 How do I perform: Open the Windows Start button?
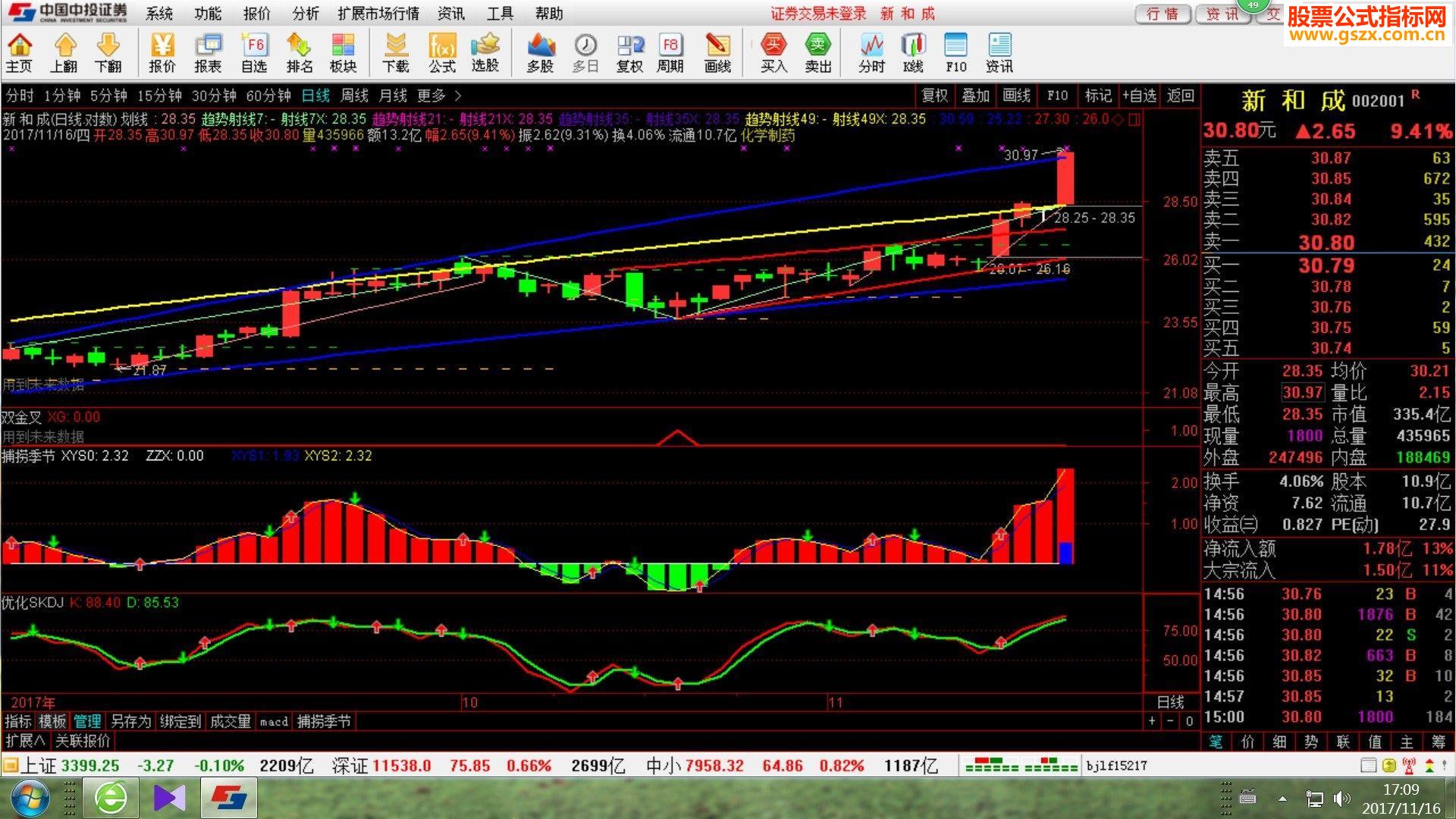(30, 799)
